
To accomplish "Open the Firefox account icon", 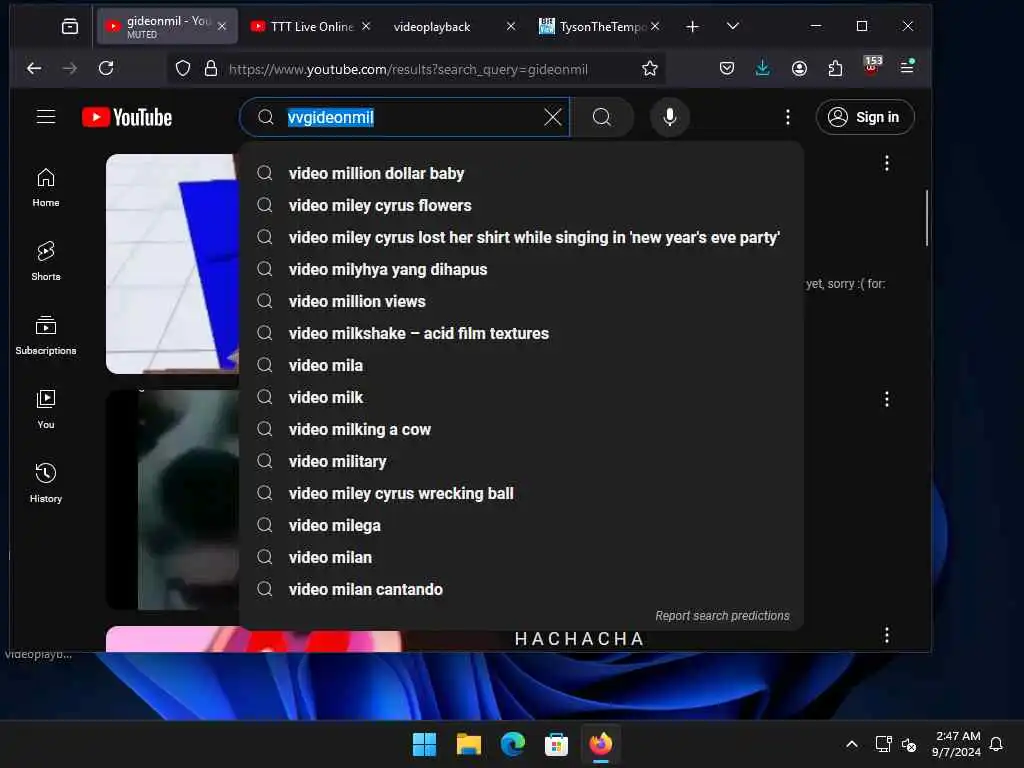I will tap(799, 69).
